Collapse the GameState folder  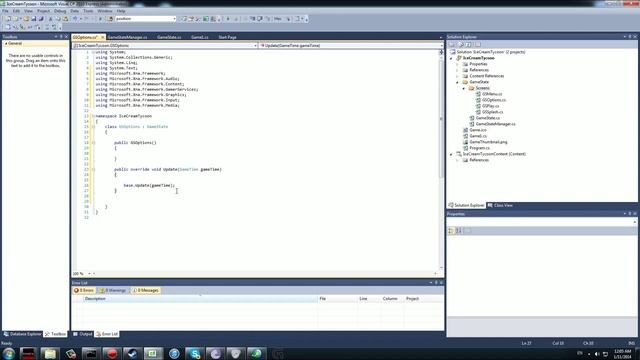coord(457,82)
